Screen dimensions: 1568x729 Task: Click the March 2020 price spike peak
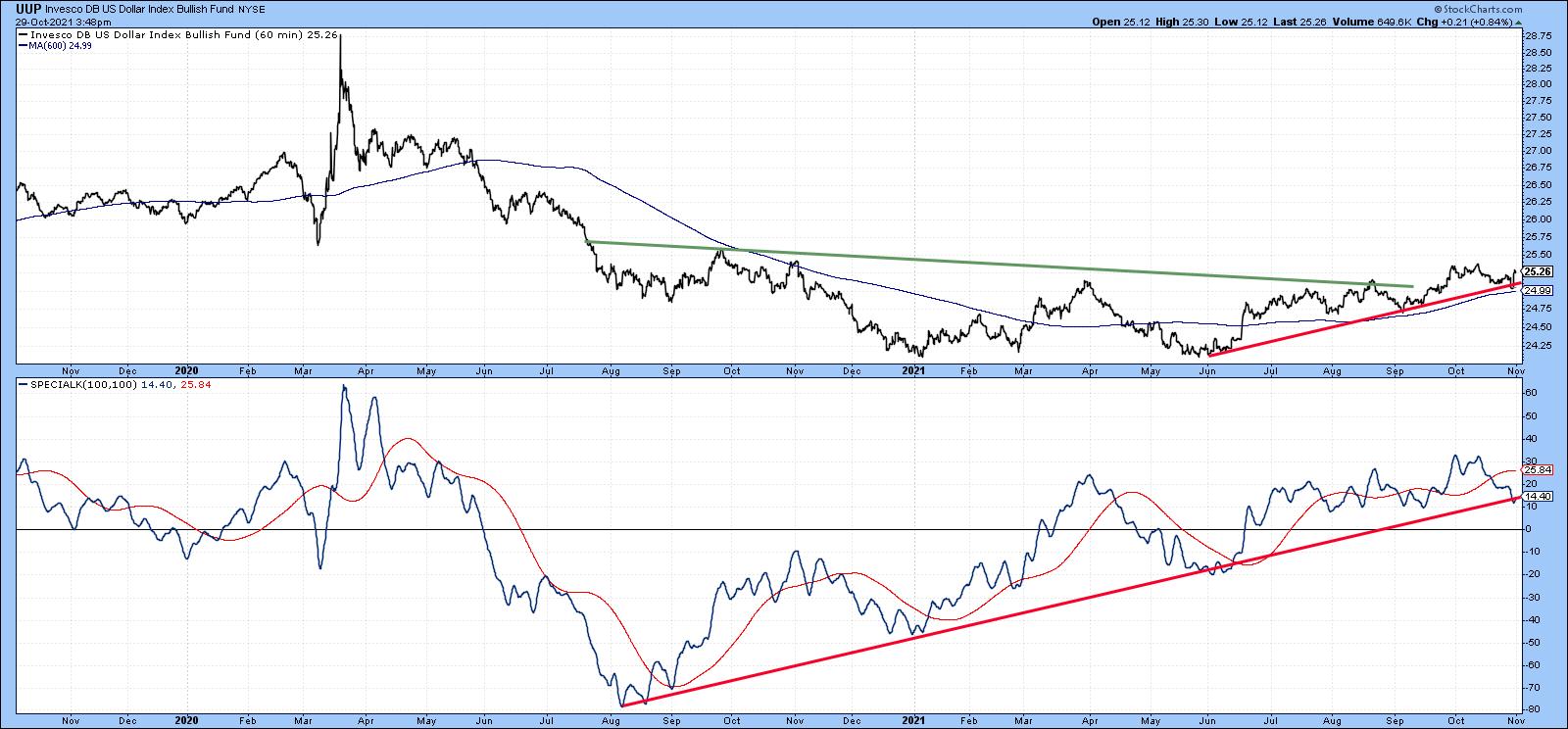coord(340,39)
